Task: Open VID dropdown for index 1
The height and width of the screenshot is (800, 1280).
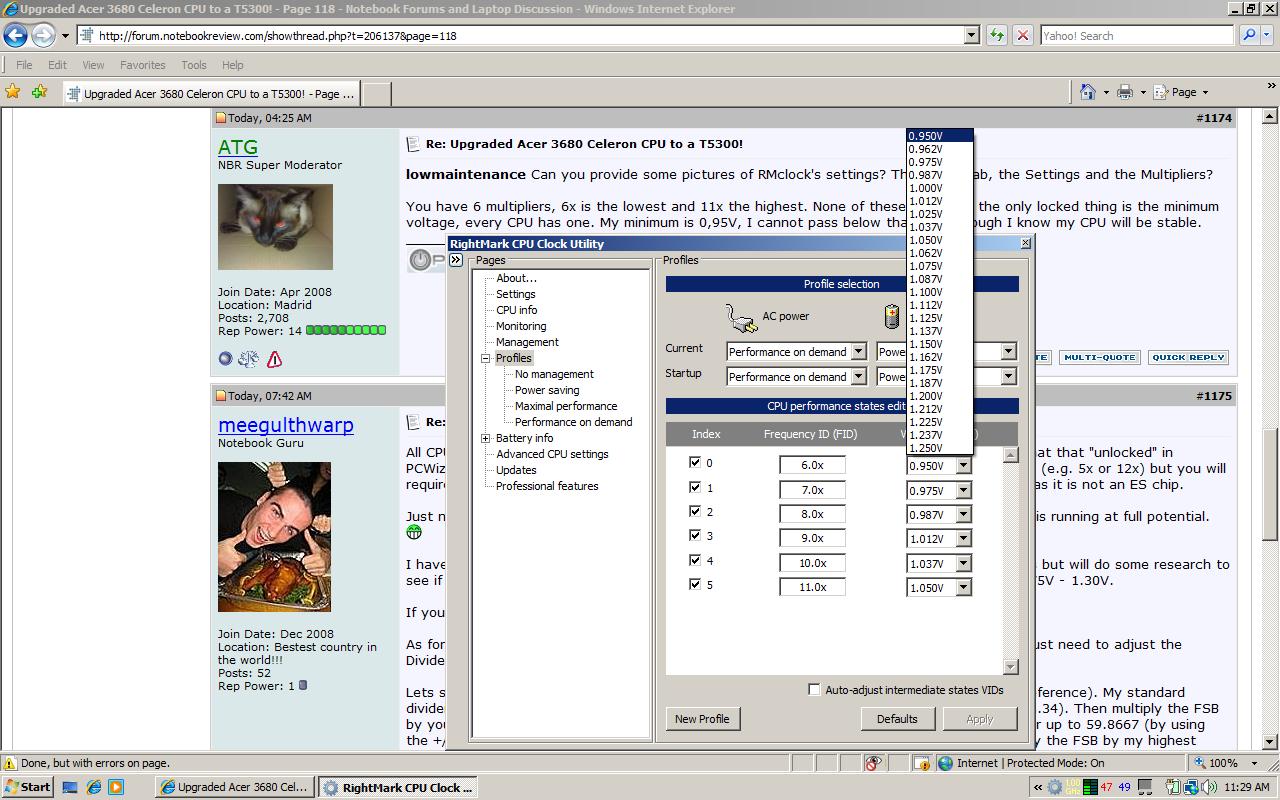Action: click(963, 490)
